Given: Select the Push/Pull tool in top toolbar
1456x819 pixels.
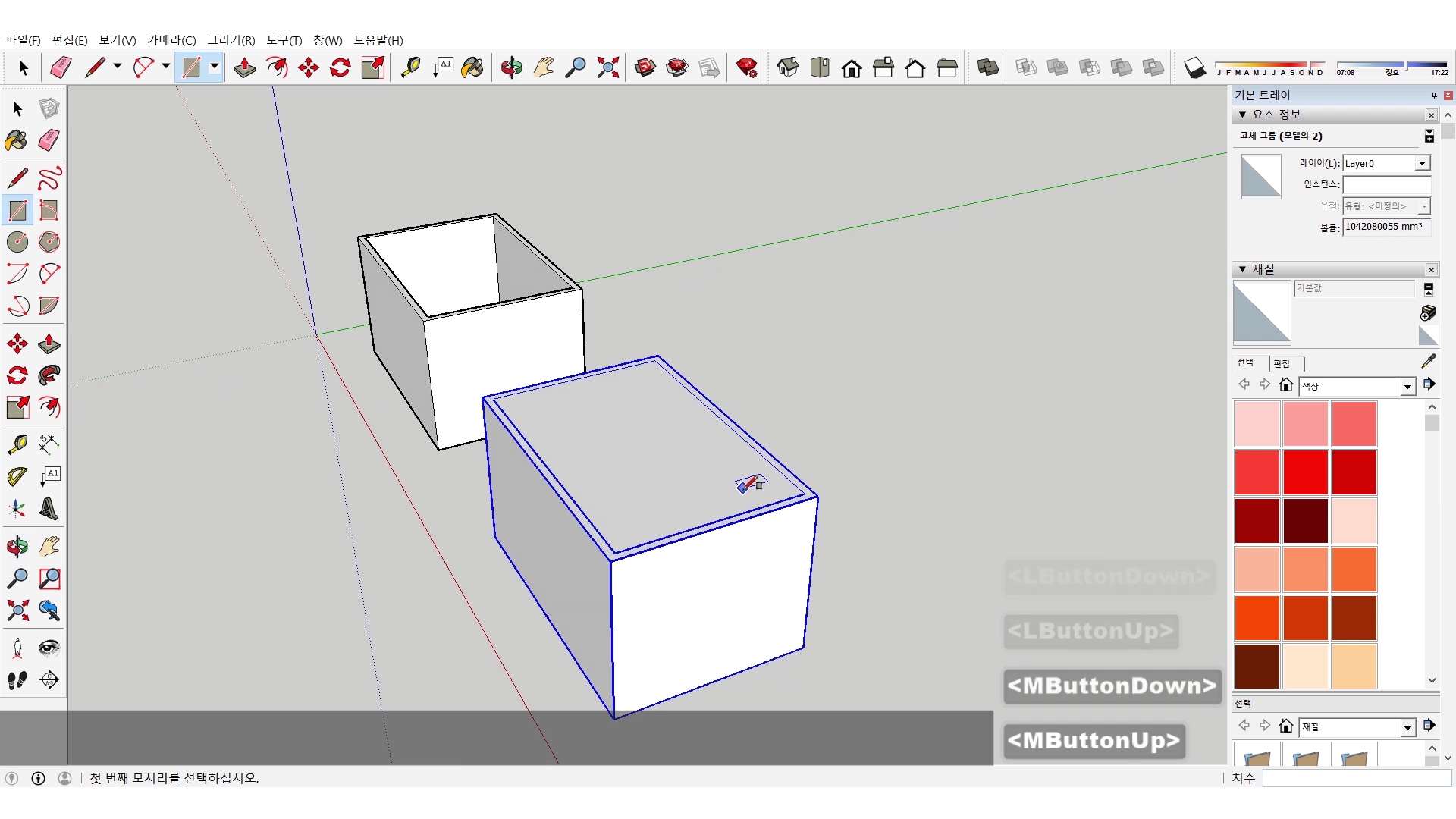Looking at the screenshot, I should 244,67.
